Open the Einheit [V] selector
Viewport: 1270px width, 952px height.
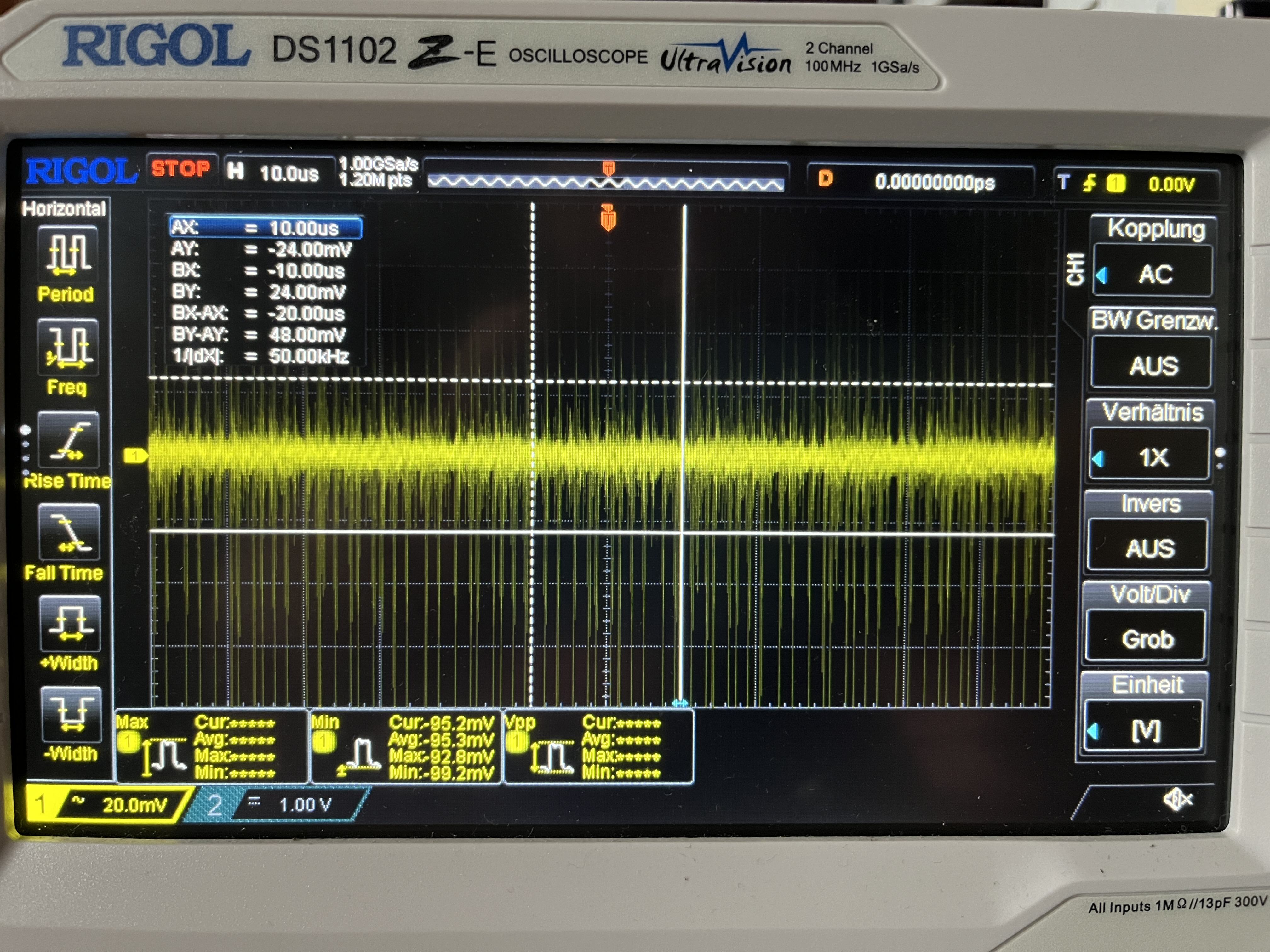pos(1145,730)
